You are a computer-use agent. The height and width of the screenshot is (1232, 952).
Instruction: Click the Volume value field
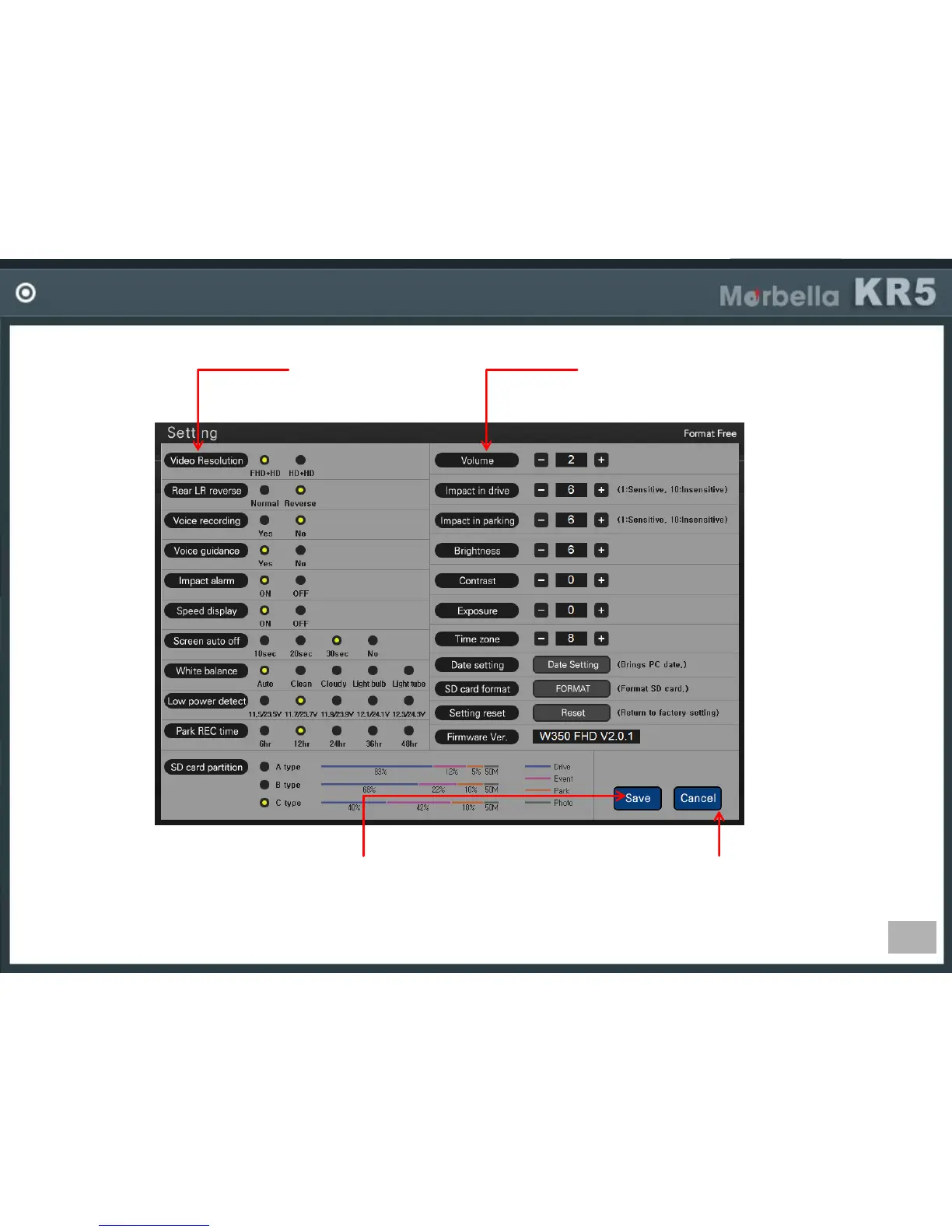[571, 460]
